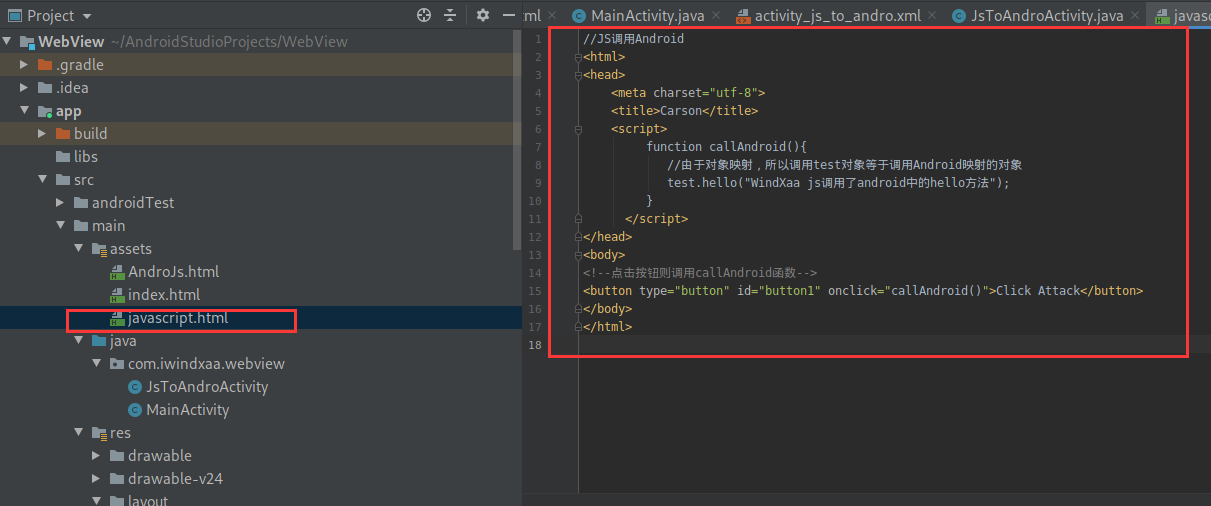Click the JsToAndroActivity class icon in tree

coord(135,387)
